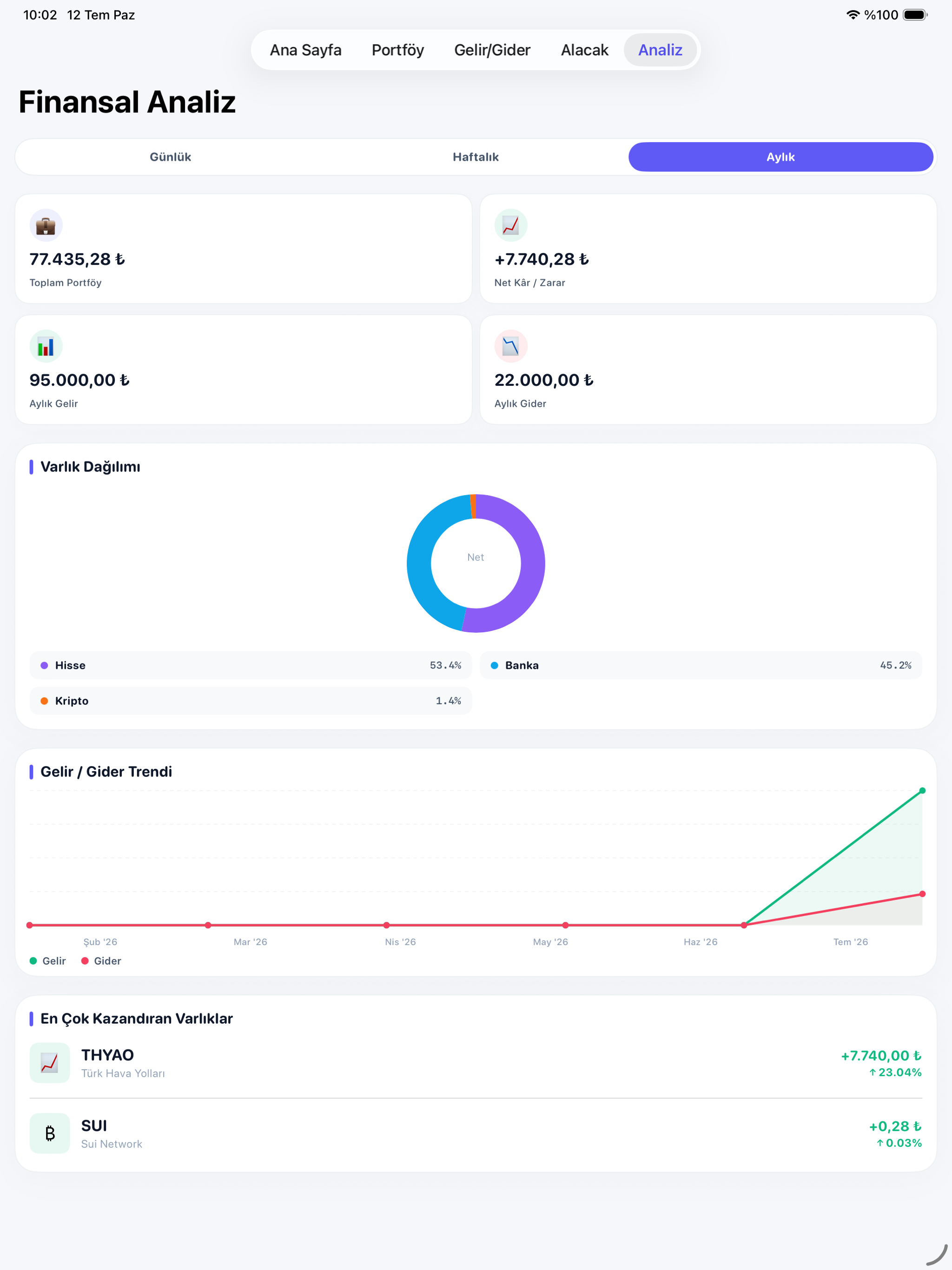
Task: Click the briefcase icon on Toplam Portföy card
Action: click(46, 225)
